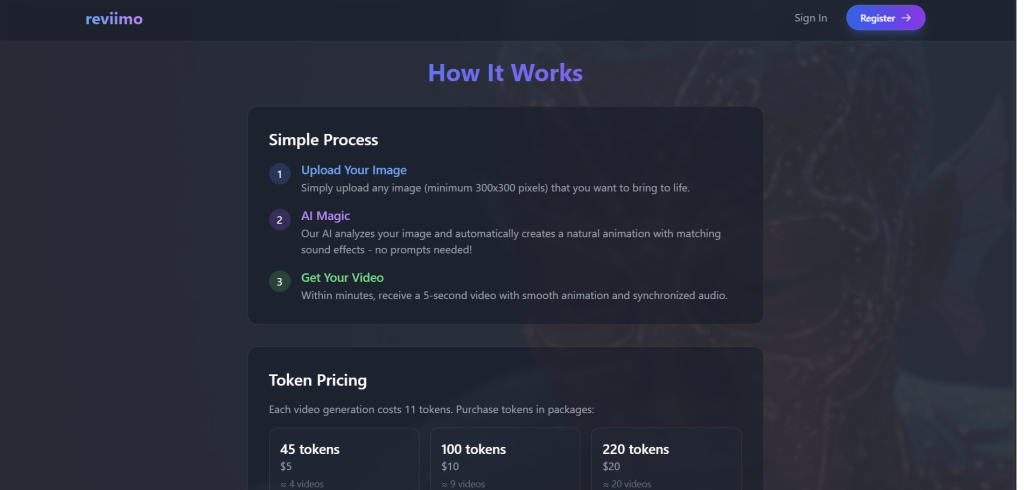Select the Get Your Video title
Viewport: 1024px width, 490px height.
point(342,278)
